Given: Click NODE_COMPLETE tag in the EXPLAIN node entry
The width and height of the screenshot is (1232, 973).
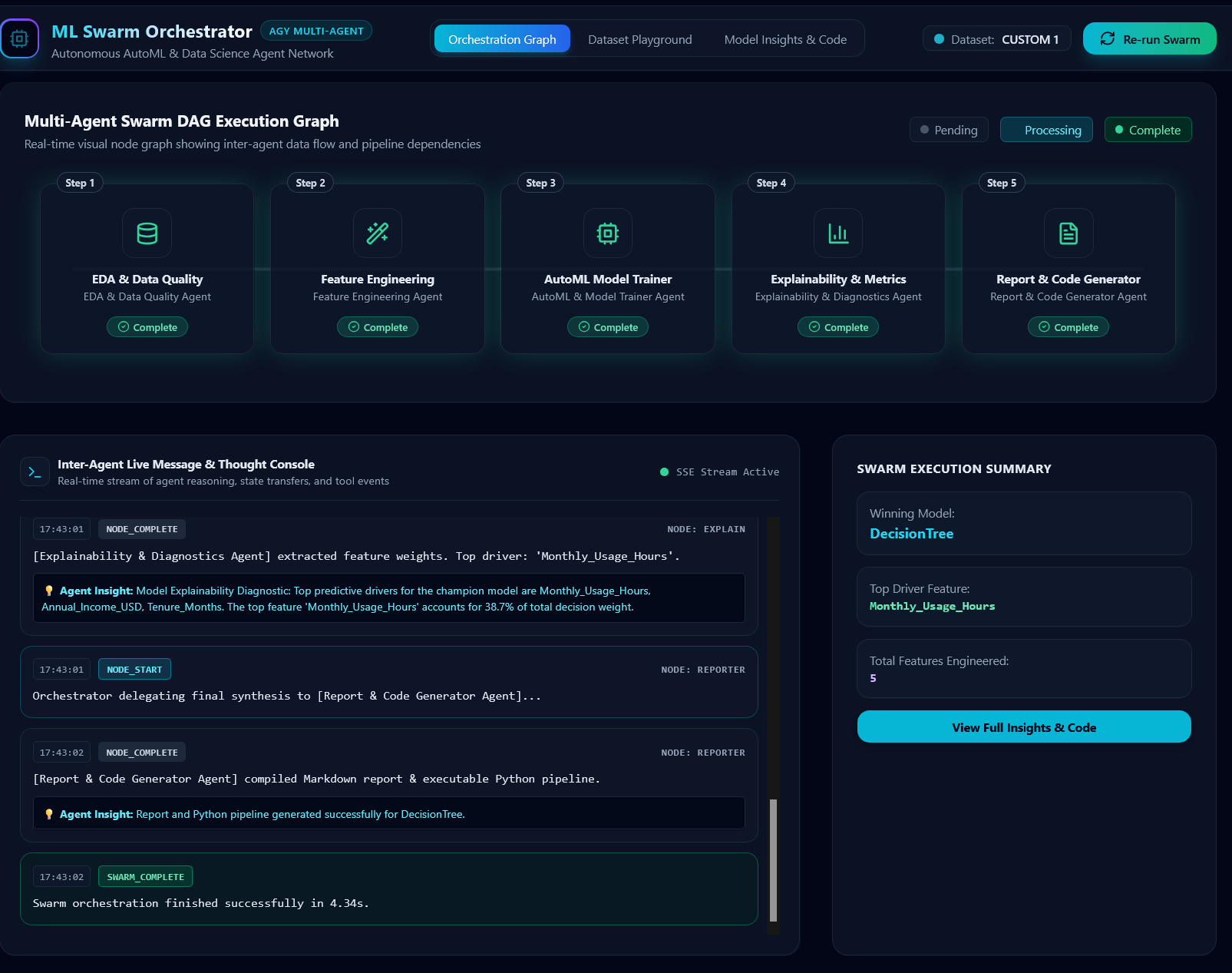Looking at the screenshot, I should [x=142, y=529].
